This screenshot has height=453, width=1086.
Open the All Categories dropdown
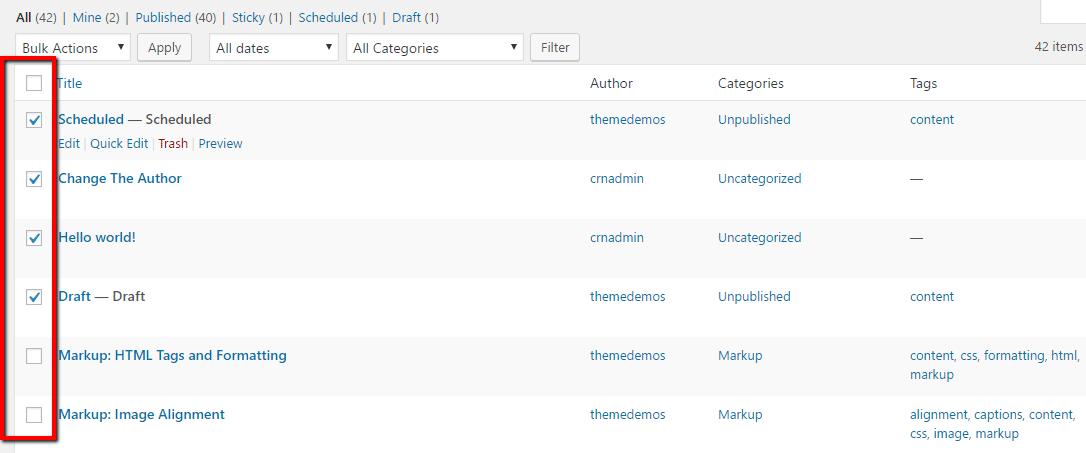click(435, 47)
